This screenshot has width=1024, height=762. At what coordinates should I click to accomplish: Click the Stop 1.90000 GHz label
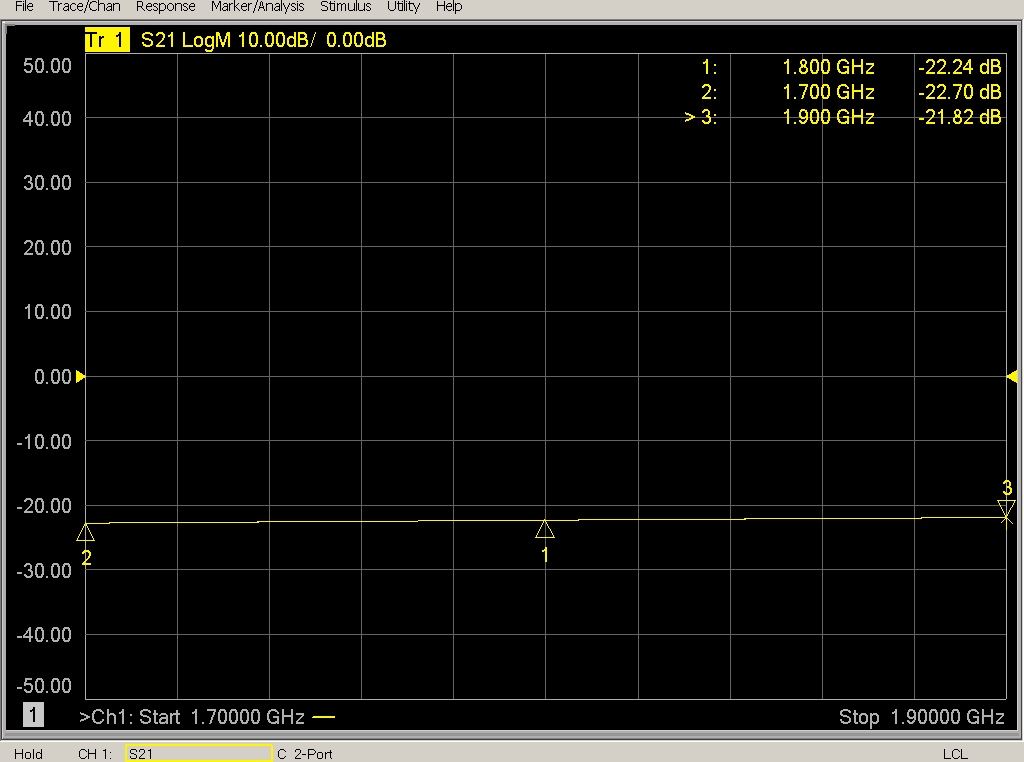tap(921, 717)
